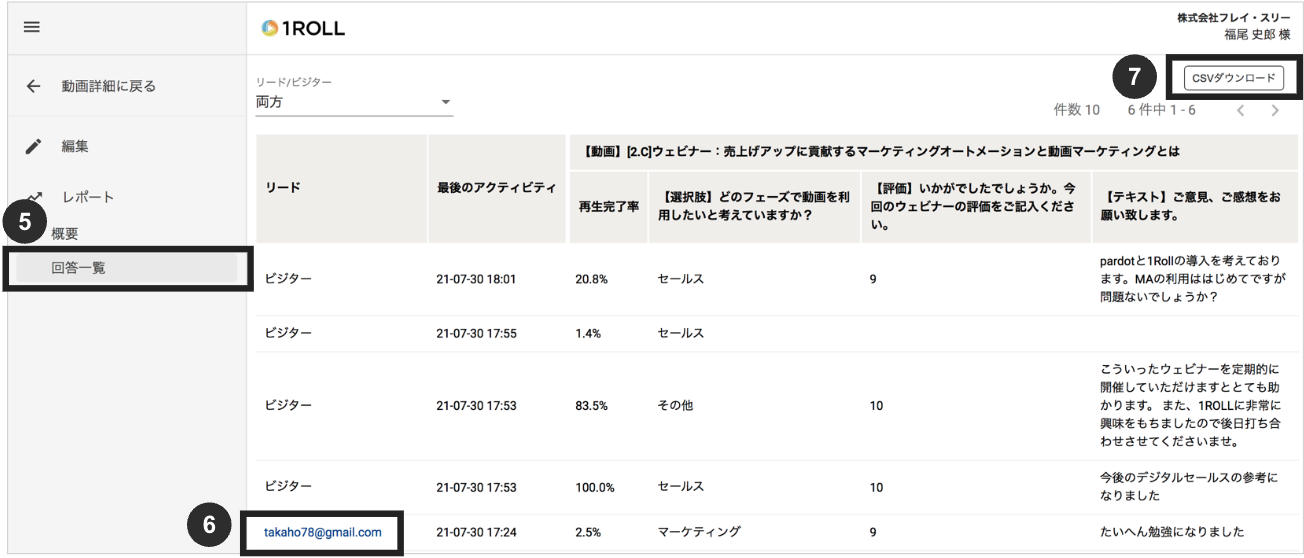Open 概要 sub-item

coord(64,233)
